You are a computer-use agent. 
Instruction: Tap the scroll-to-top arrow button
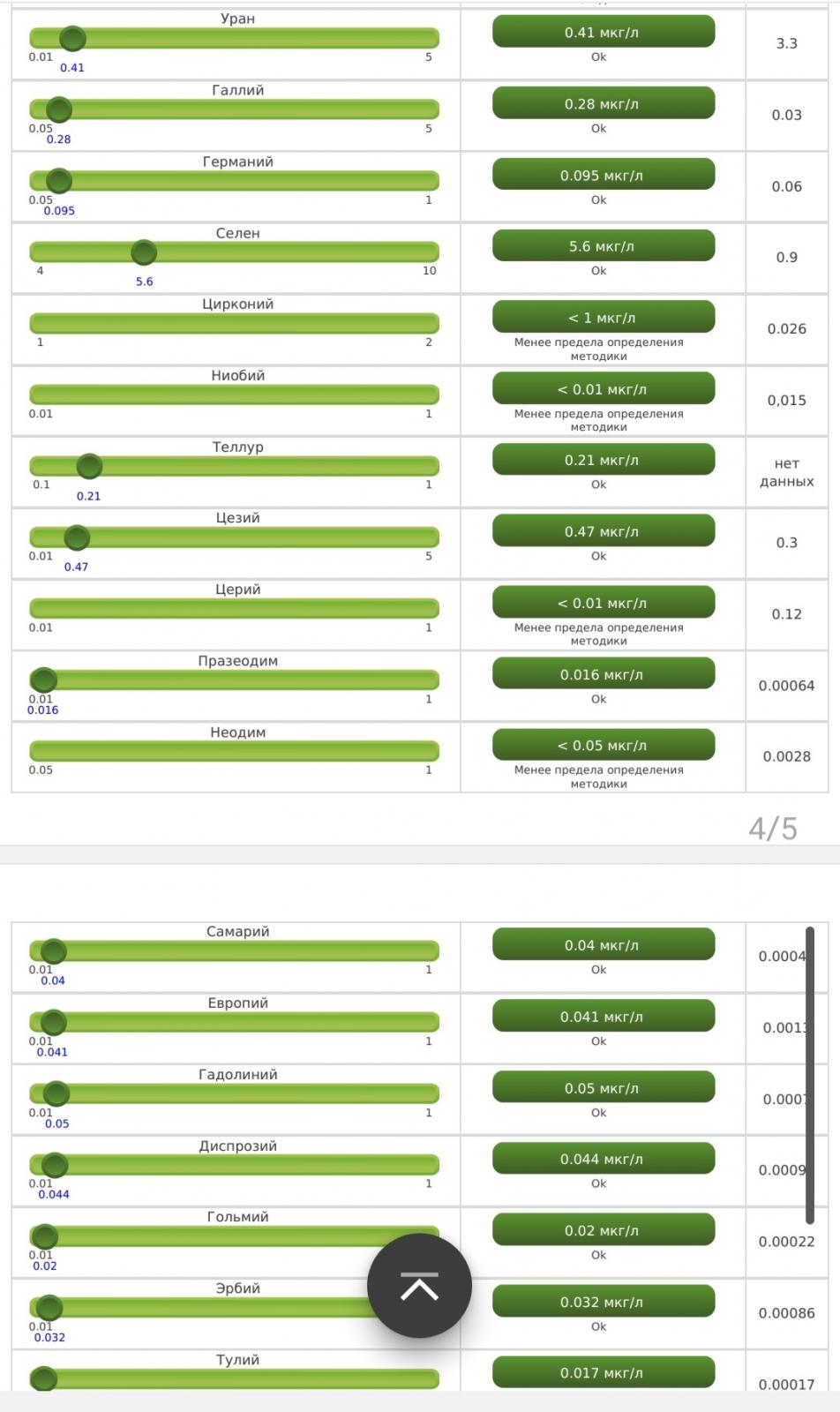[x=419, y=1286]
